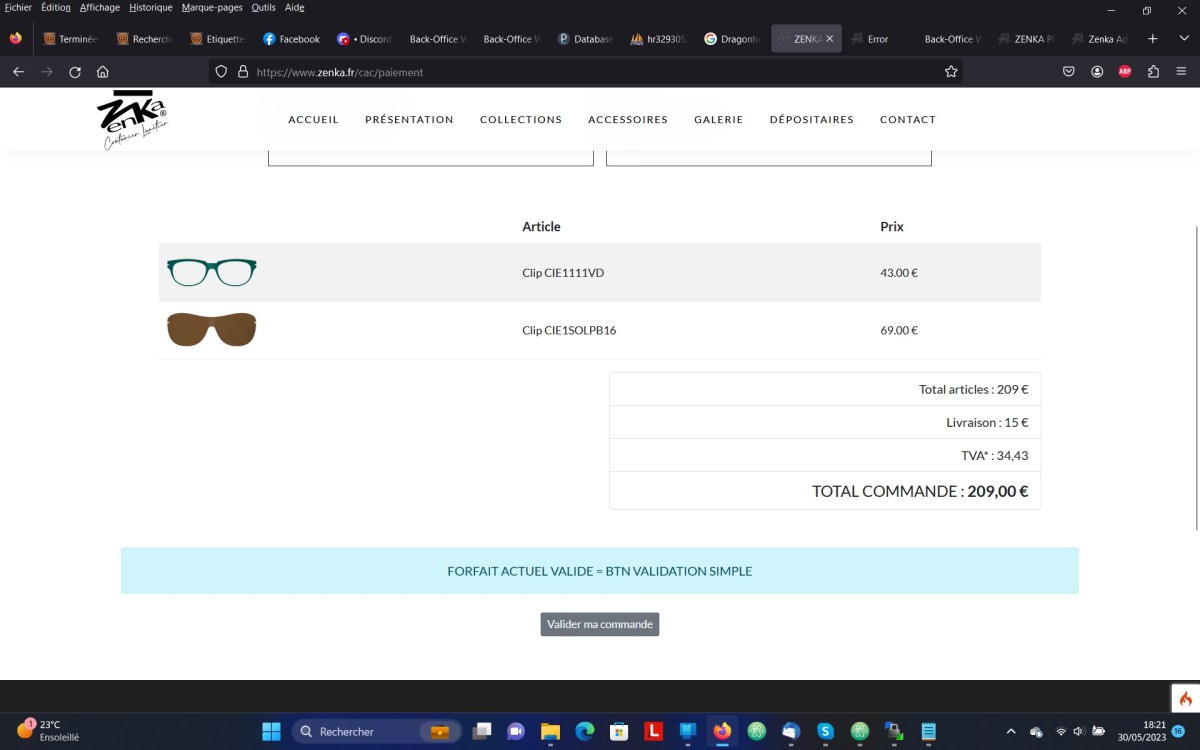Open Skype from the taskbar
The width and height of the screenshot is (1200, 750).
[x=825, y=731]
